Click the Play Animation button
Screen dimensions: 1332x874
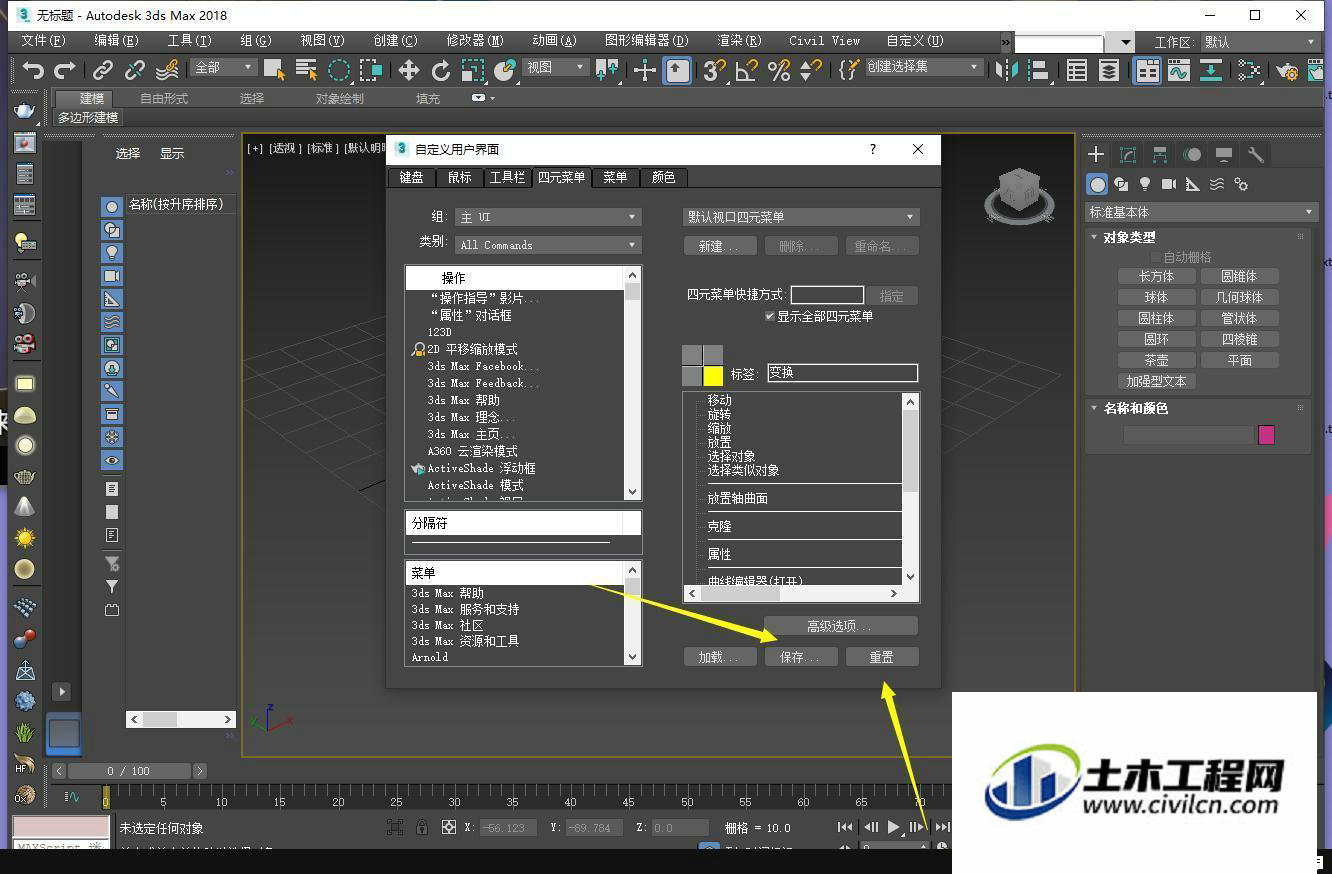(x=893, y=827)
